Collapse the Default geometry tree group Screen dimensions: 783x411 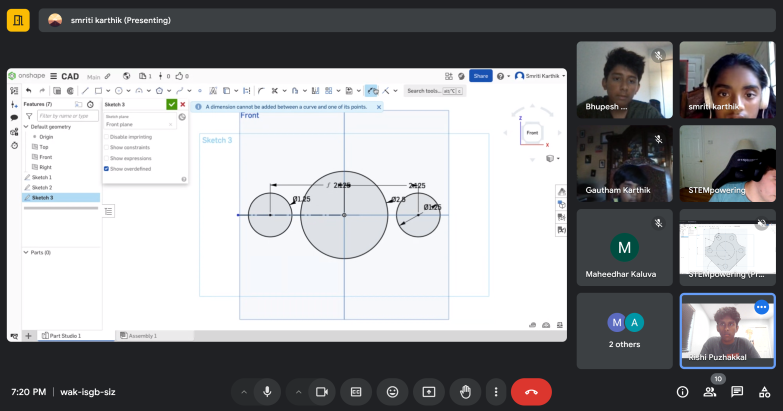coord(26,127)
